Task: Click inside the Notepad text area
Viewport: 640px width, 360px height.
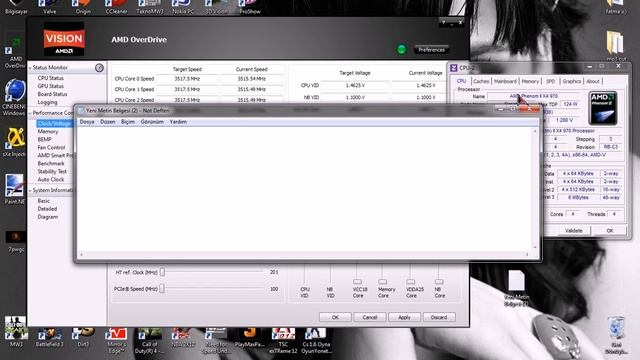Action: 304,189
